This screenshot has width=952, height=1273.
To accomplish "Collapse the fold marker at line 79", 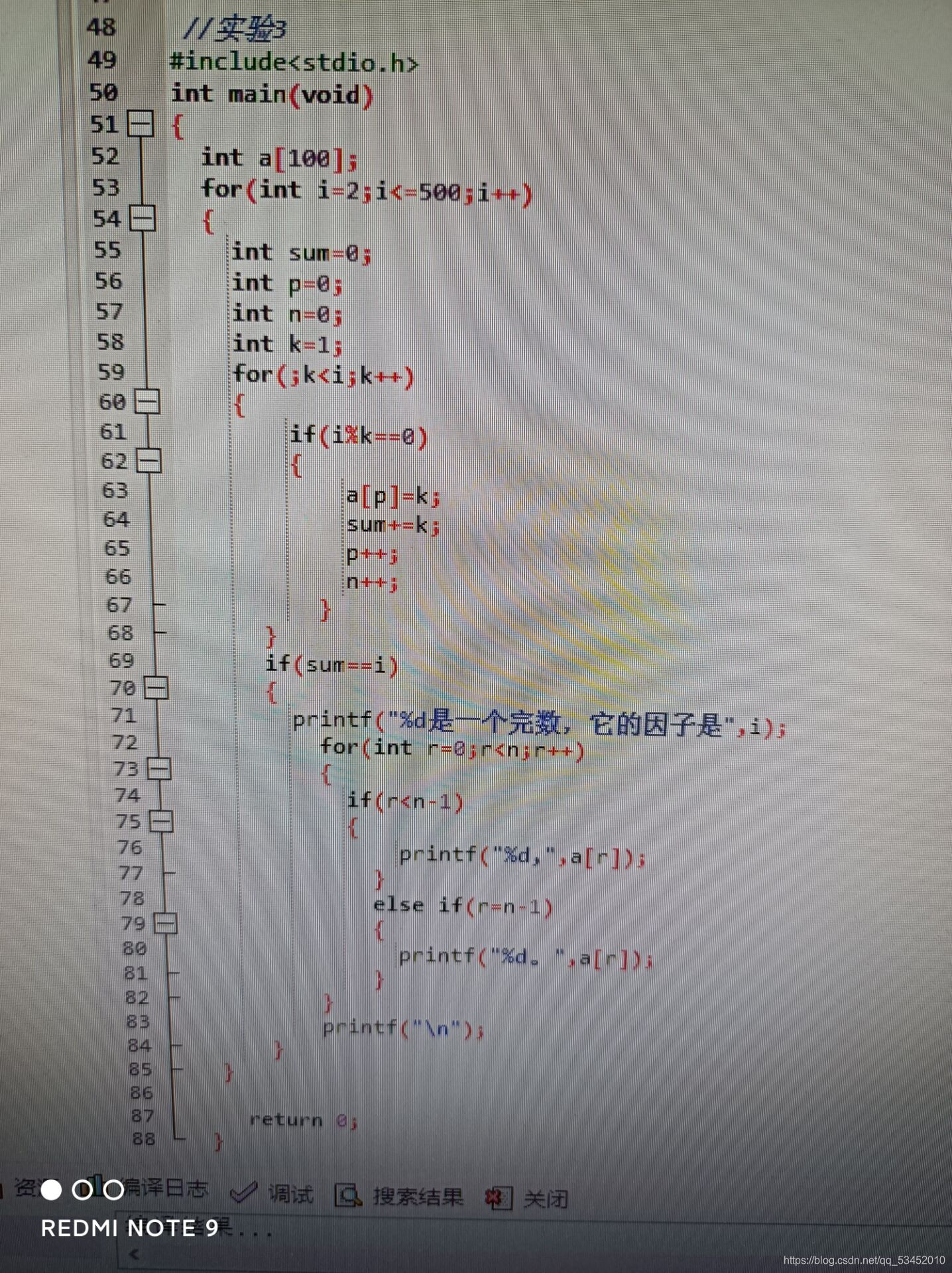I will click(165, 923).
